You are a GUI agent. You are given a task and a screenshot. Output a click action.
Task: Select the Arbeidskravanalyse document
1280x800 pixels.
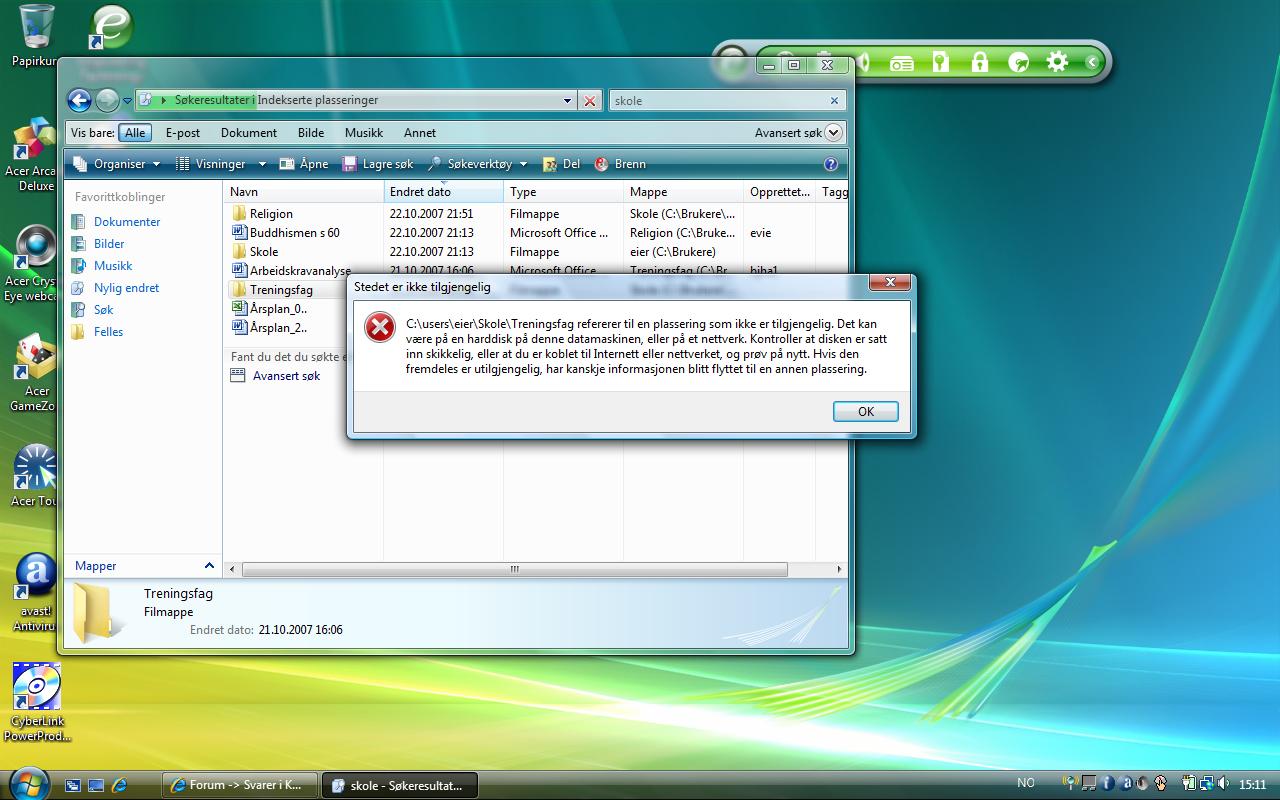click(x=300, y=271)
